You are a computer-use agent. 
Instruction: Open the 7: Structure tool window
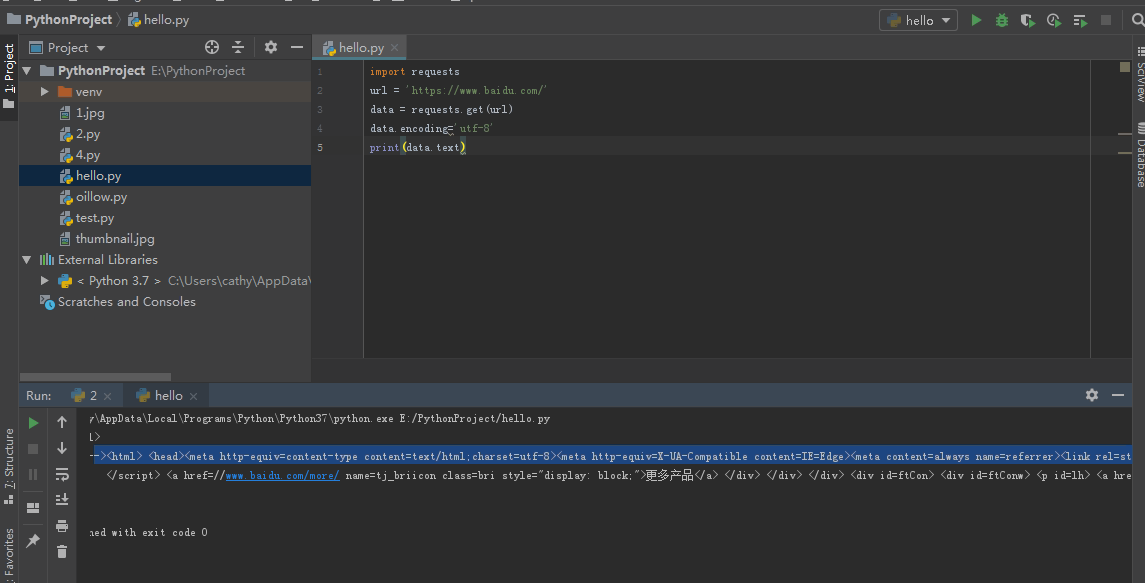click(x=9, y=466)
